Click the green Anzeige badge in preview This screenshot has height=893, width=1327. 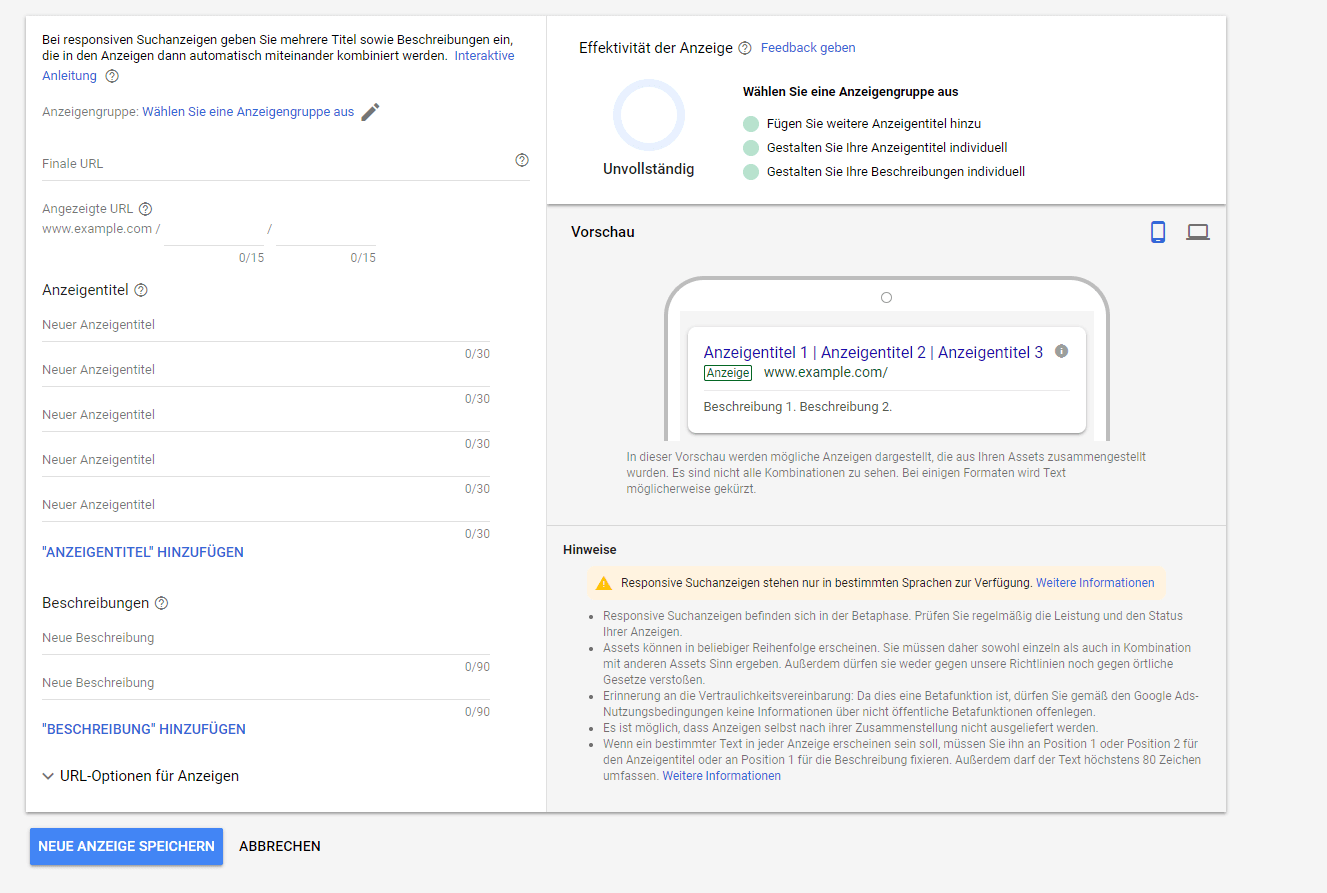728,373
